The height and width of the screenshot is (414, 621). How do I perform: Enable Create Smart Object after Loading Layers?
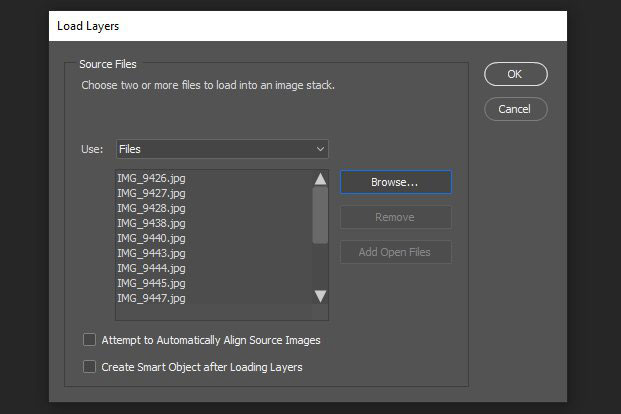click(90, 366)
